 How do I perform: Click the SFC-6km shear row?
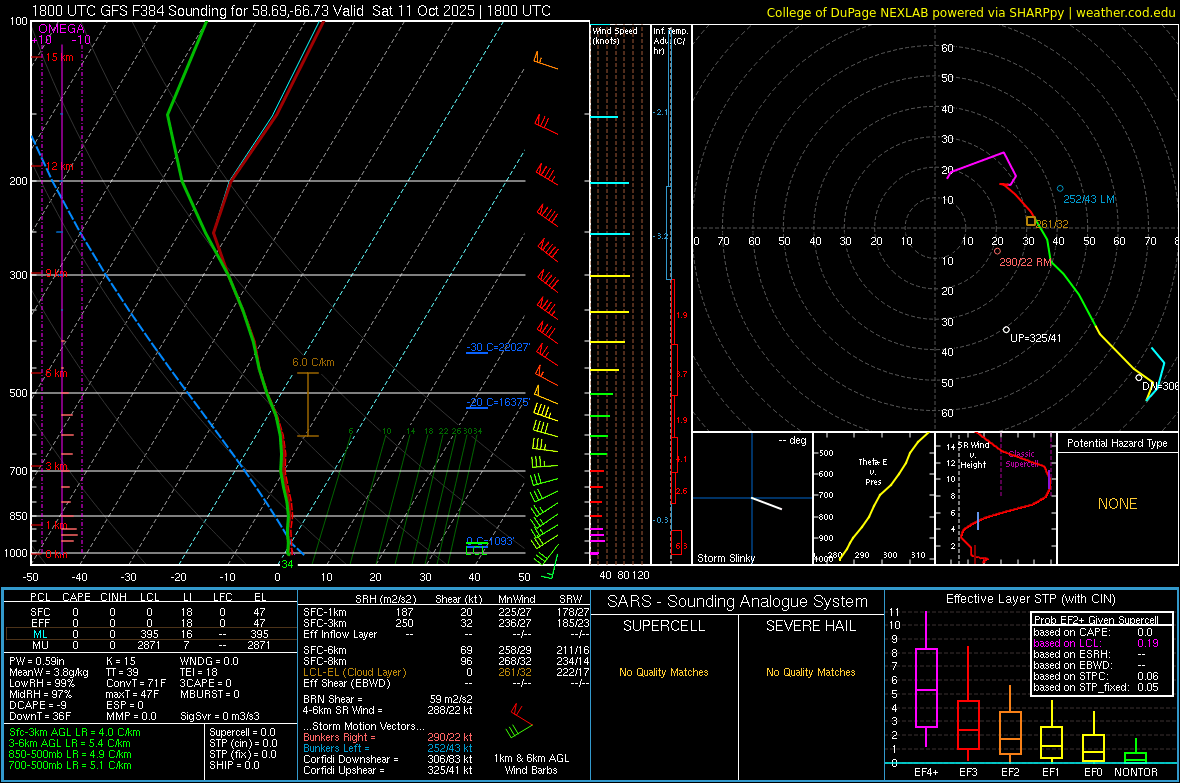(x=446, y=650)
